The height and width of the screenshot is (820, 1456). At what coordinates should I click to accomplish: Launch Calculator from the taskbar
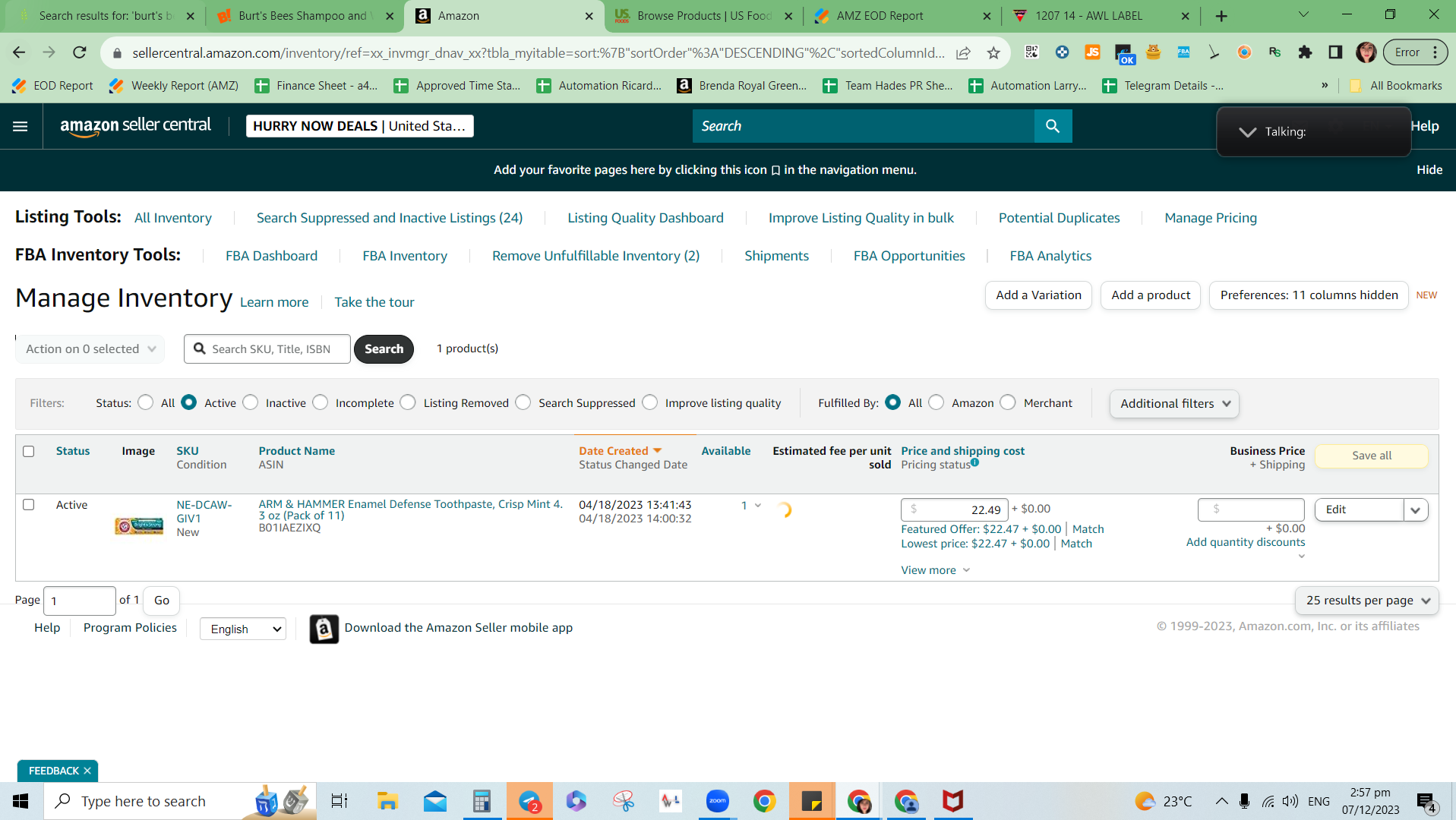[x=482, y=801]
